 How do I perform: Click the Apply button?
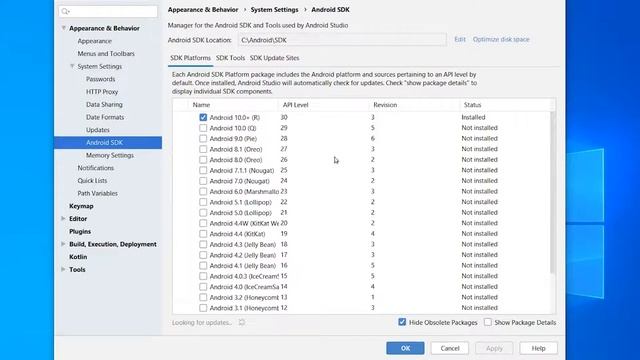pos(494,348)
